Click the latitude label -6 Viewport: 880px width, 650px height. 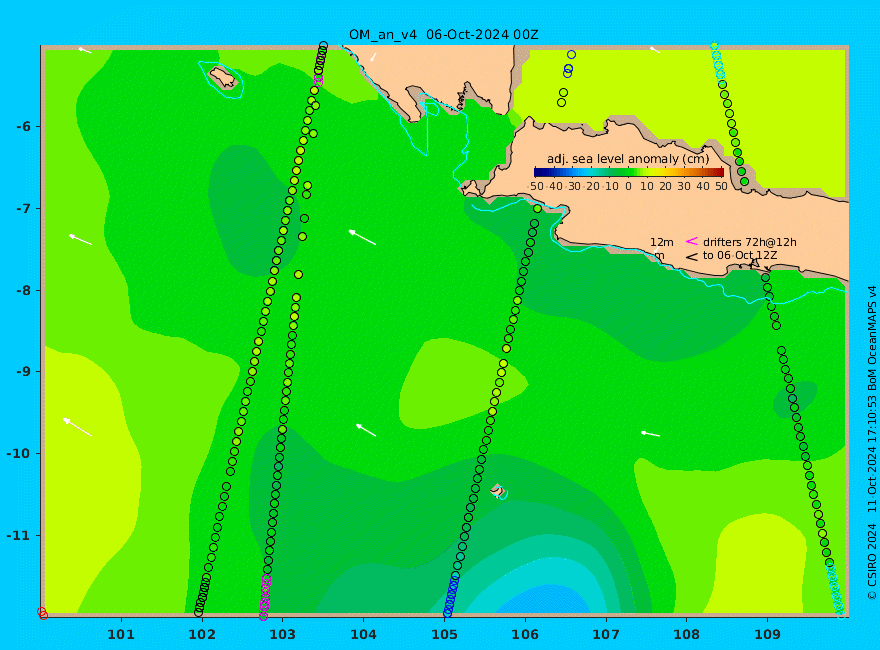click(24, 127)
